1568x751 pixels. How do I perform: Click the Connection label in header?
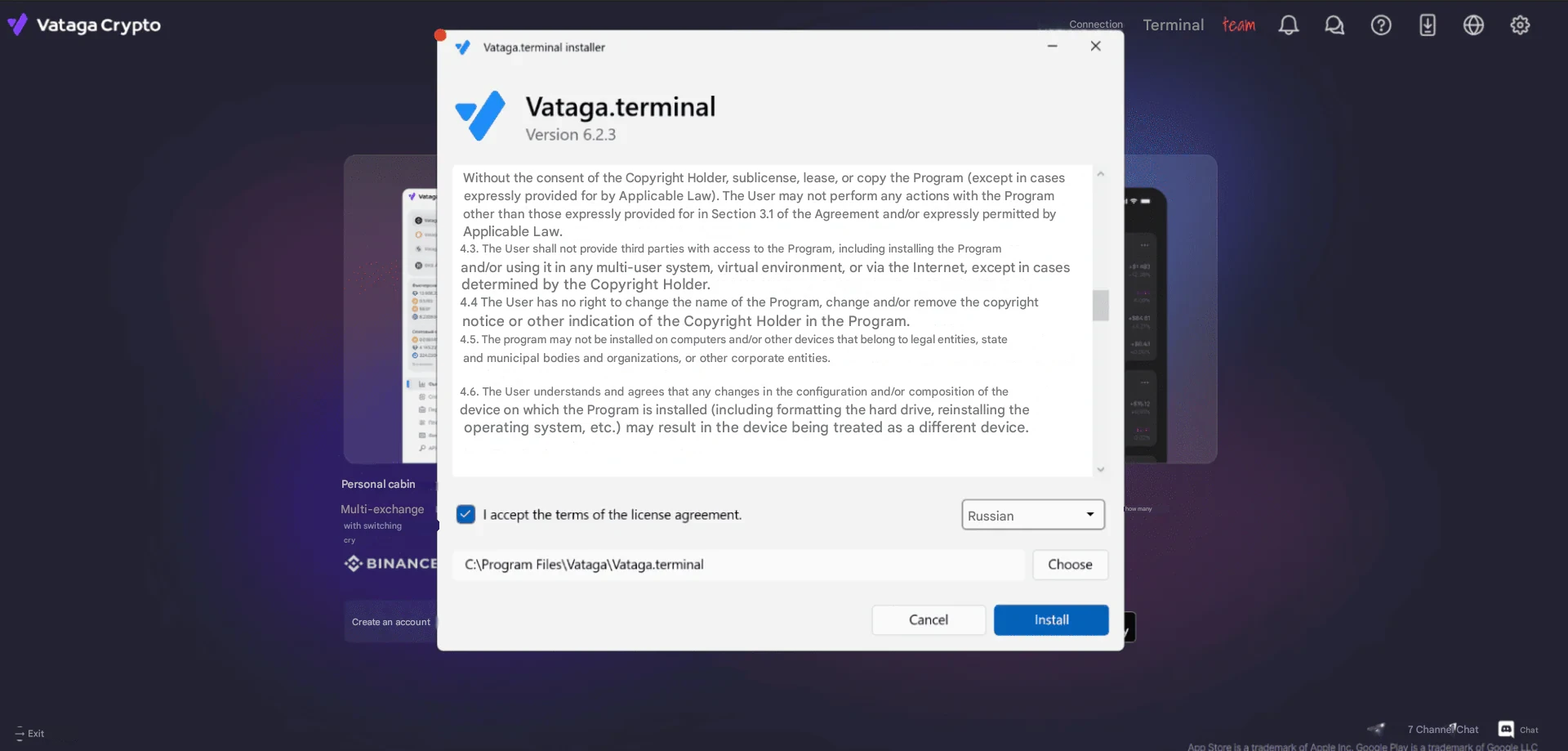(x=1096, y=25)
